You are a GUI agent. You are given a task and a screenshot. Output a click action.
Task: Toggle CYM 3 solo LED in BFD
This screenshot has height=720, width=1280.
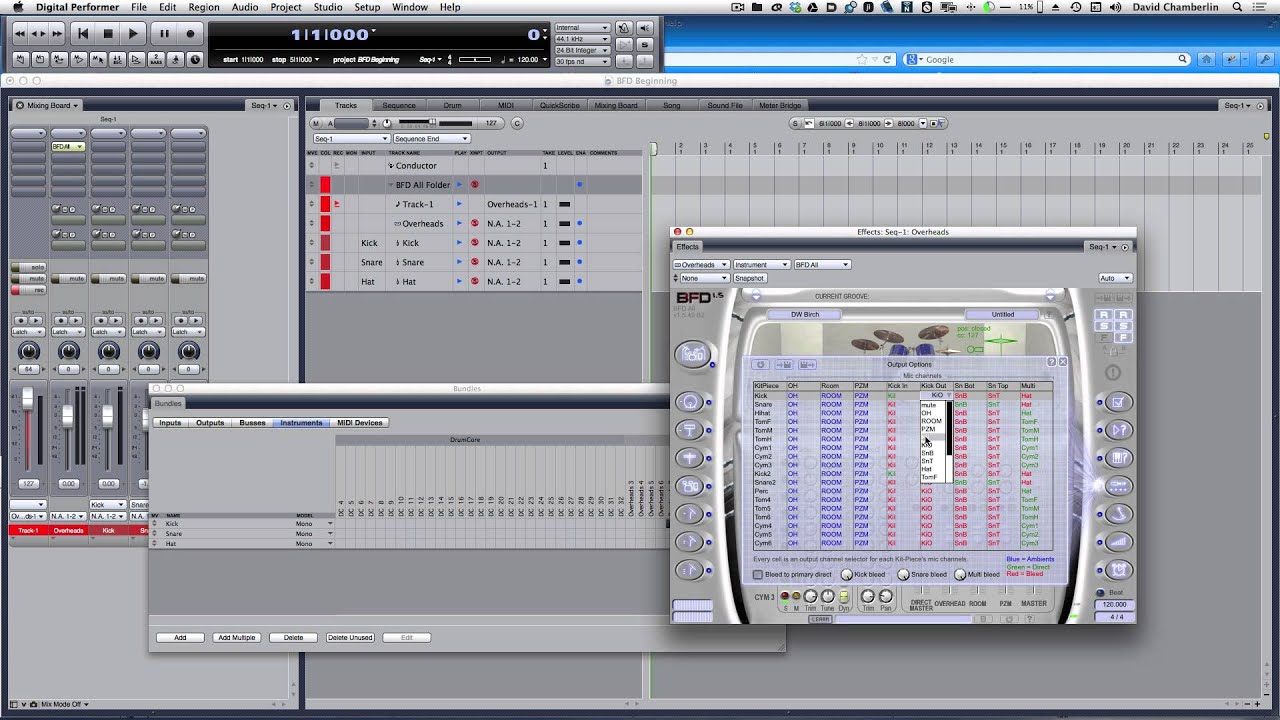(784, 596)
